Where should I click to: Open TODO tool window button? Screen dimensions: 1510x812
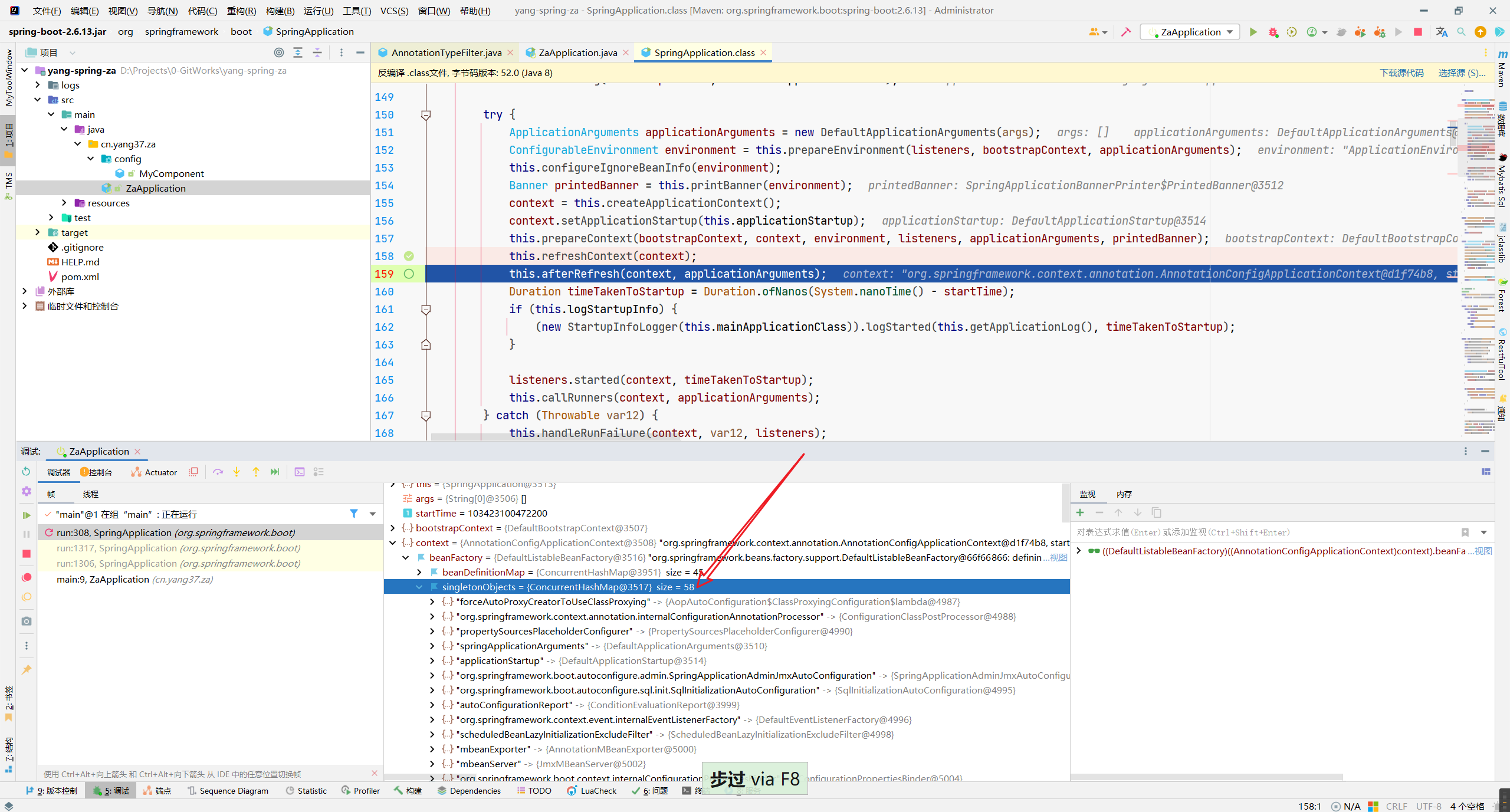(534, 791)
